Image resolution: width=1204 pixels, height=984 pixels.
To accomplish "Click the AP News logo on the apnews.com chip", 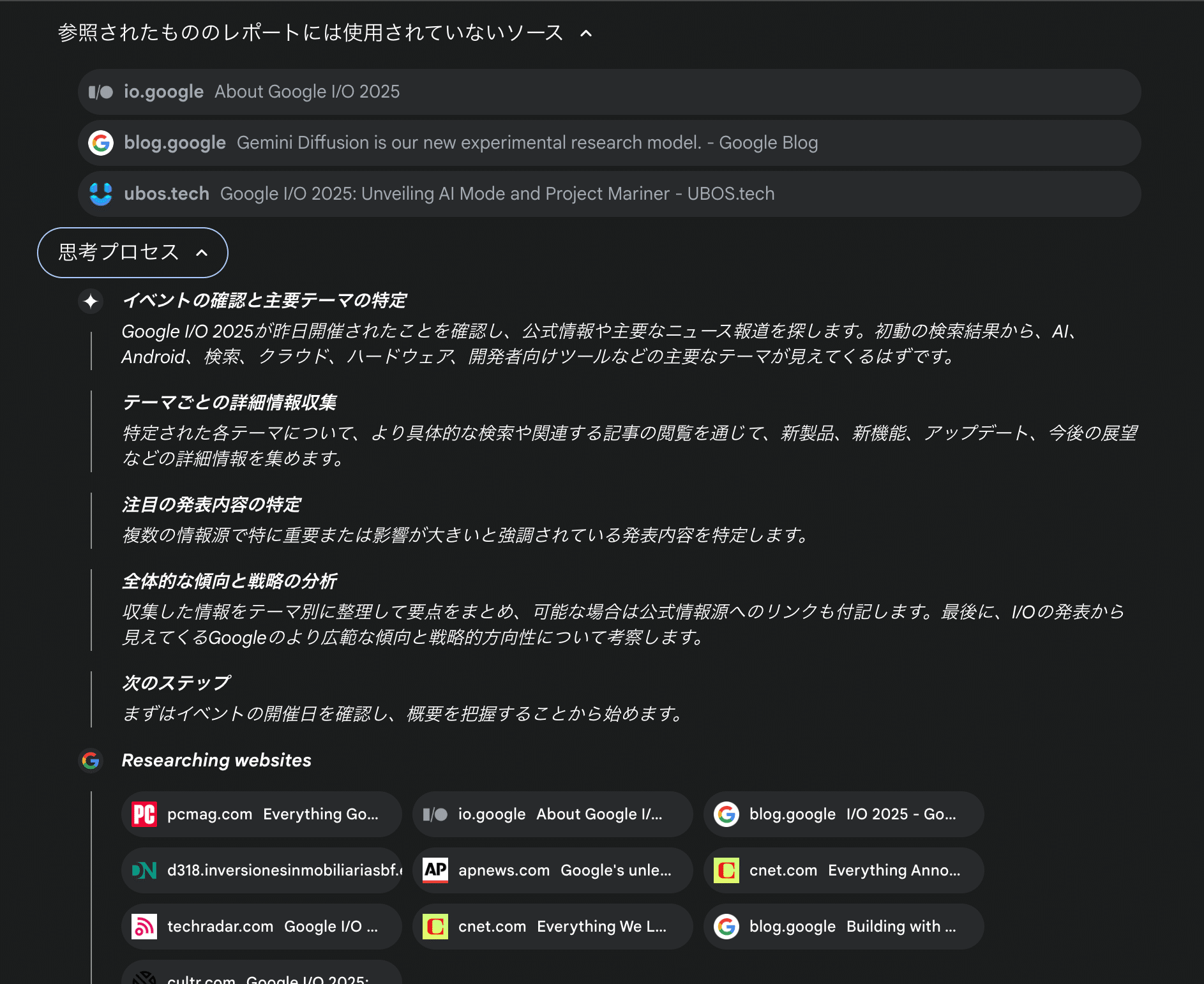I will point(435,870).
